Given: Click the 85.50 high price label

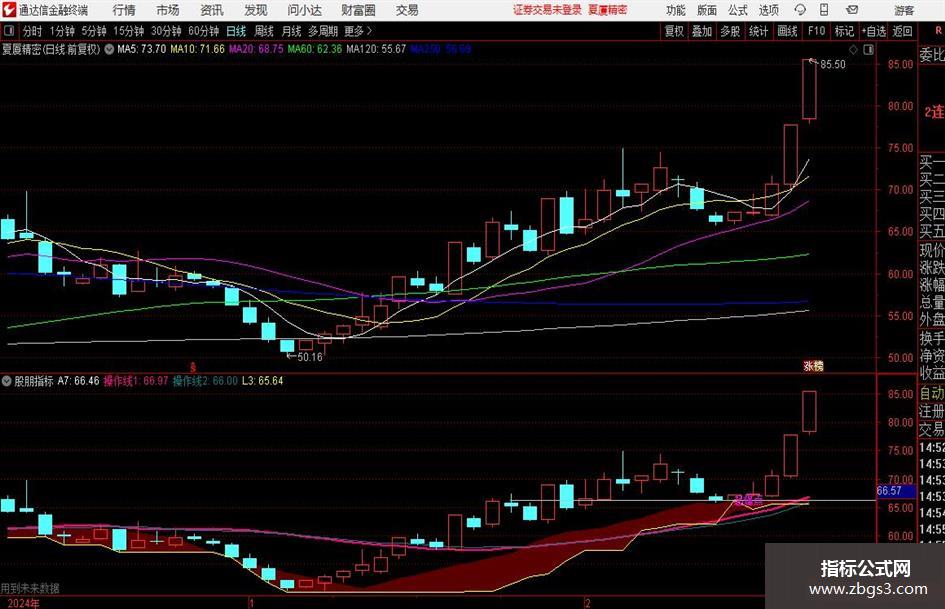Looking at the screenshot, I should tap(833, 64).
